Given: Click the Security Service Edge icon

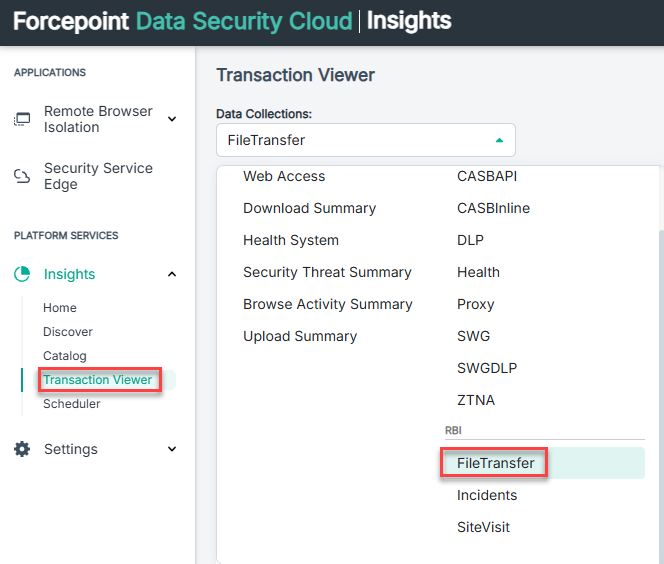Looking at the screenshot, I should click(x=22, y=176).
